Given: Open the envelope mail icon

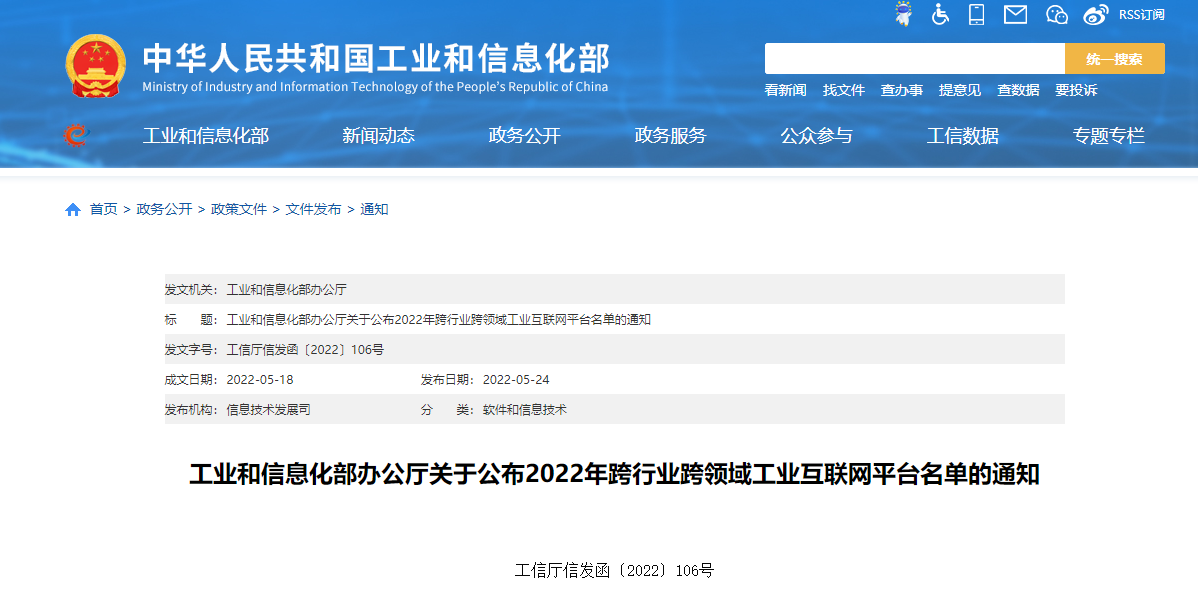Looking at the screenshot, I should click(1015, 14).
